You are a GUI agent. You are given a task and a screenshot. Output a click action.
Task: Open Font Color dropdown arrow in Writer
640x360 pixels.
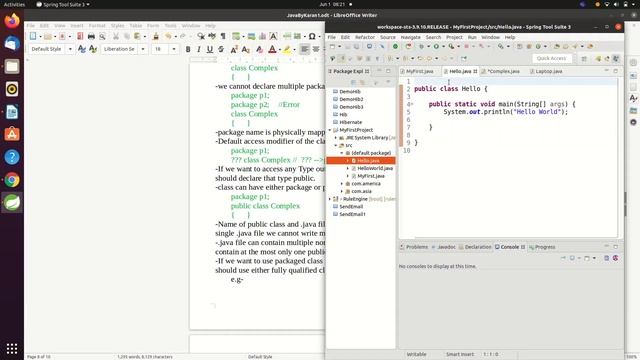(x=279, y=49)
